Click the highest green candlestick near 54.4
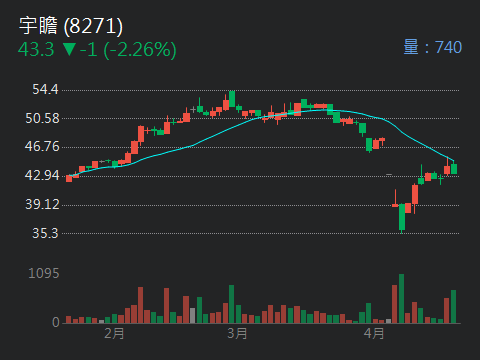 click(232, 99)
